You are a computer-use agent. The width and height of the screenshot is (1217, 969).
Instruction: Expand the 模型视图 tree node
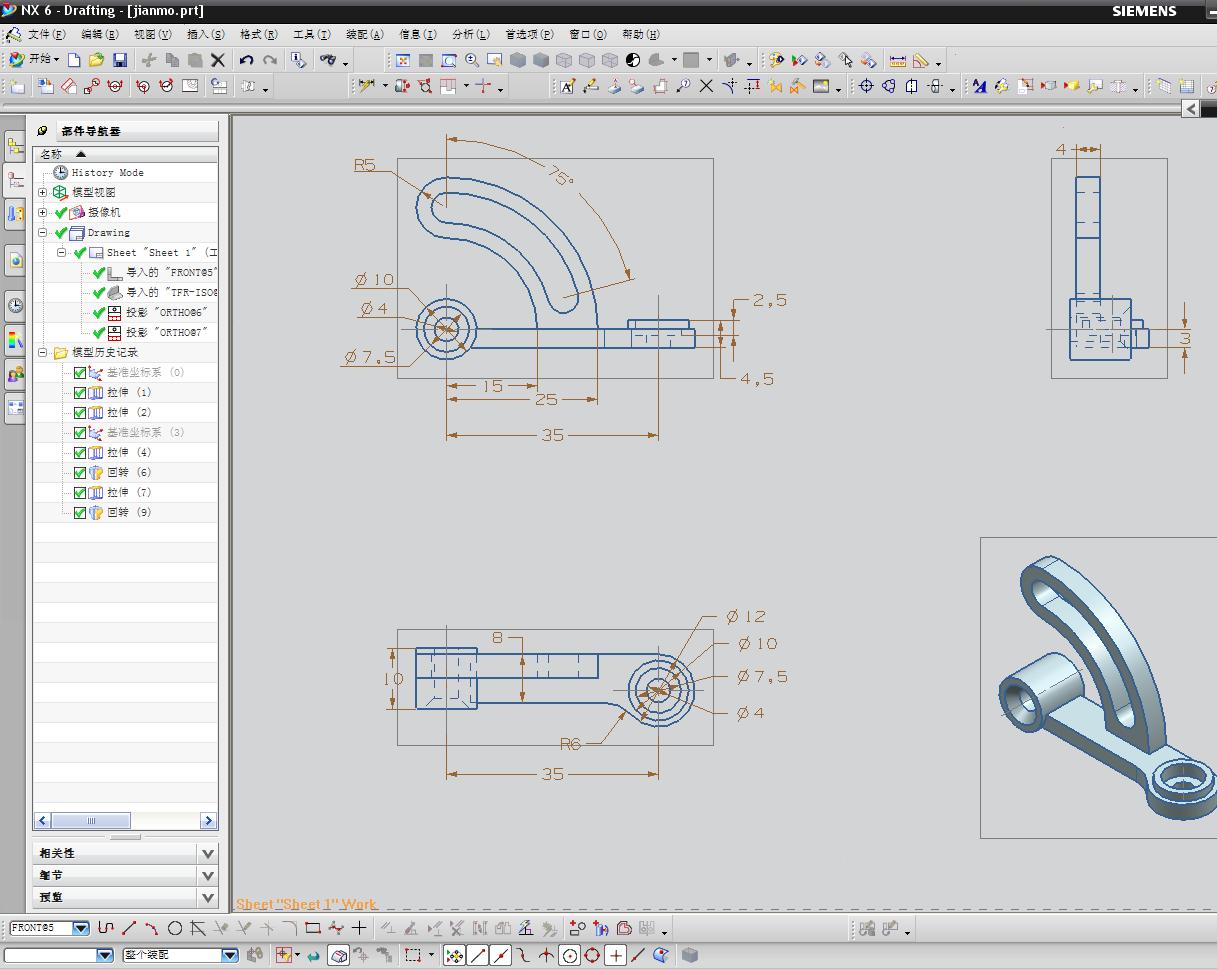pos(43,192)
